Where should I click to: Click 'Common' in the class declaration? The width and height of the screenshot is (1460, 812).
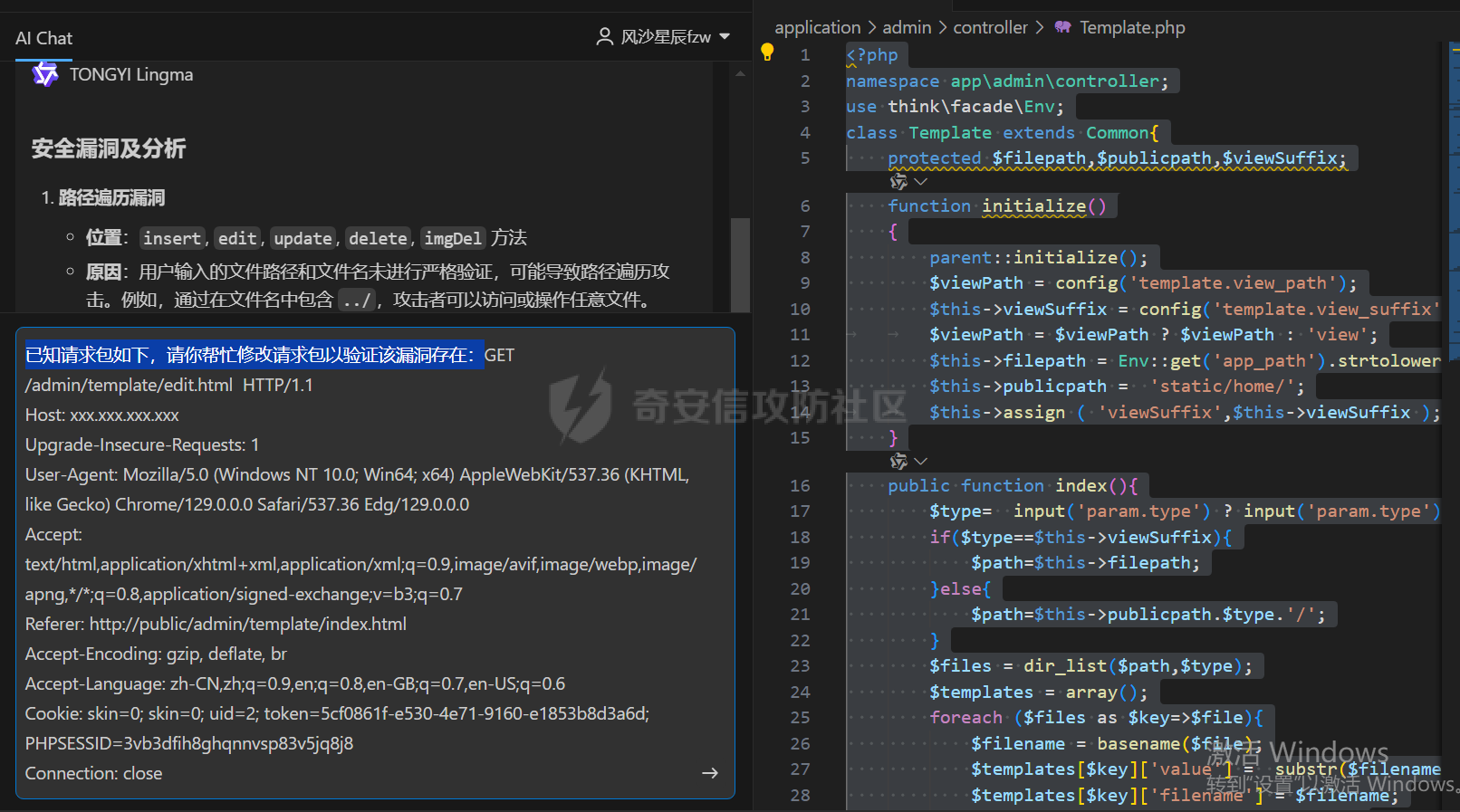pyautogui.click(x=1118, y=133)
